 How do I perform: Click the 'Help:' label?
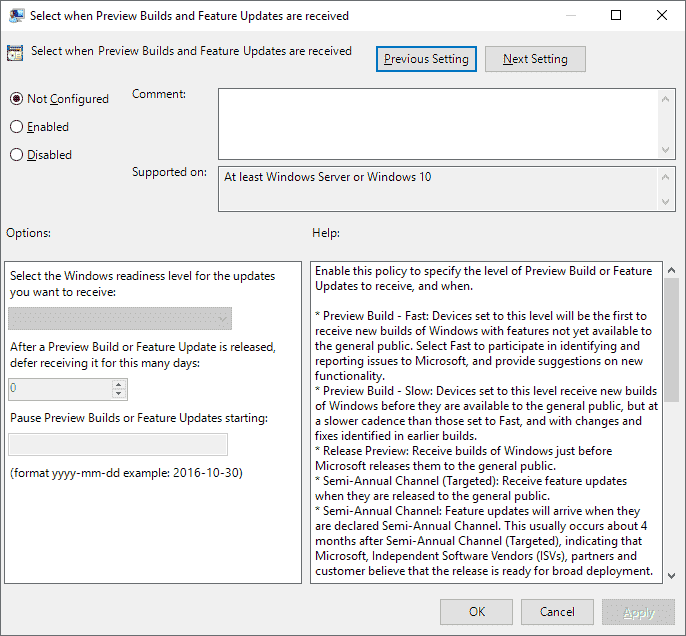(x=326, y=233)
